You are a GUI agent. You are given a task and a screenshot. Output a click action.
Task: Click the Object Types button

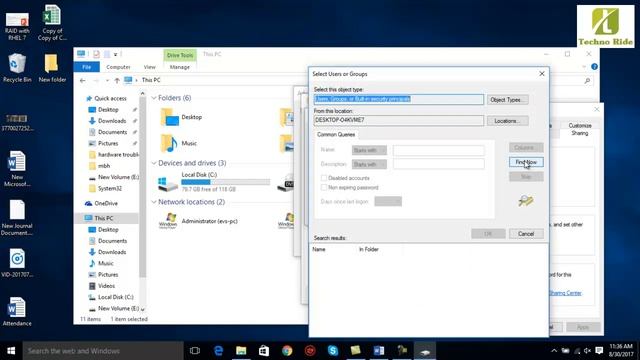507,100
